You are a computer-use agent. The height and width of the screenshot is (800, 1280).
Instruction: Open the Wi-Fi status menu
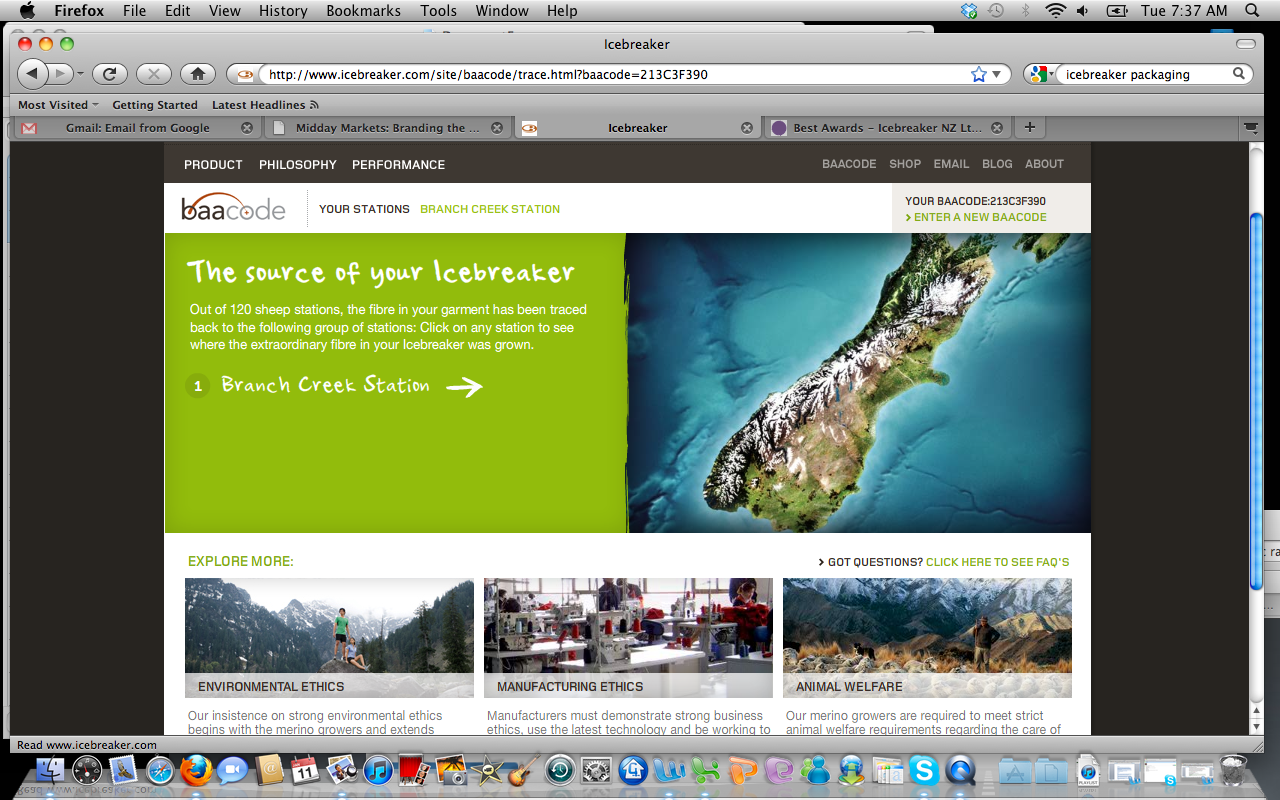[x=1055, y=11]
